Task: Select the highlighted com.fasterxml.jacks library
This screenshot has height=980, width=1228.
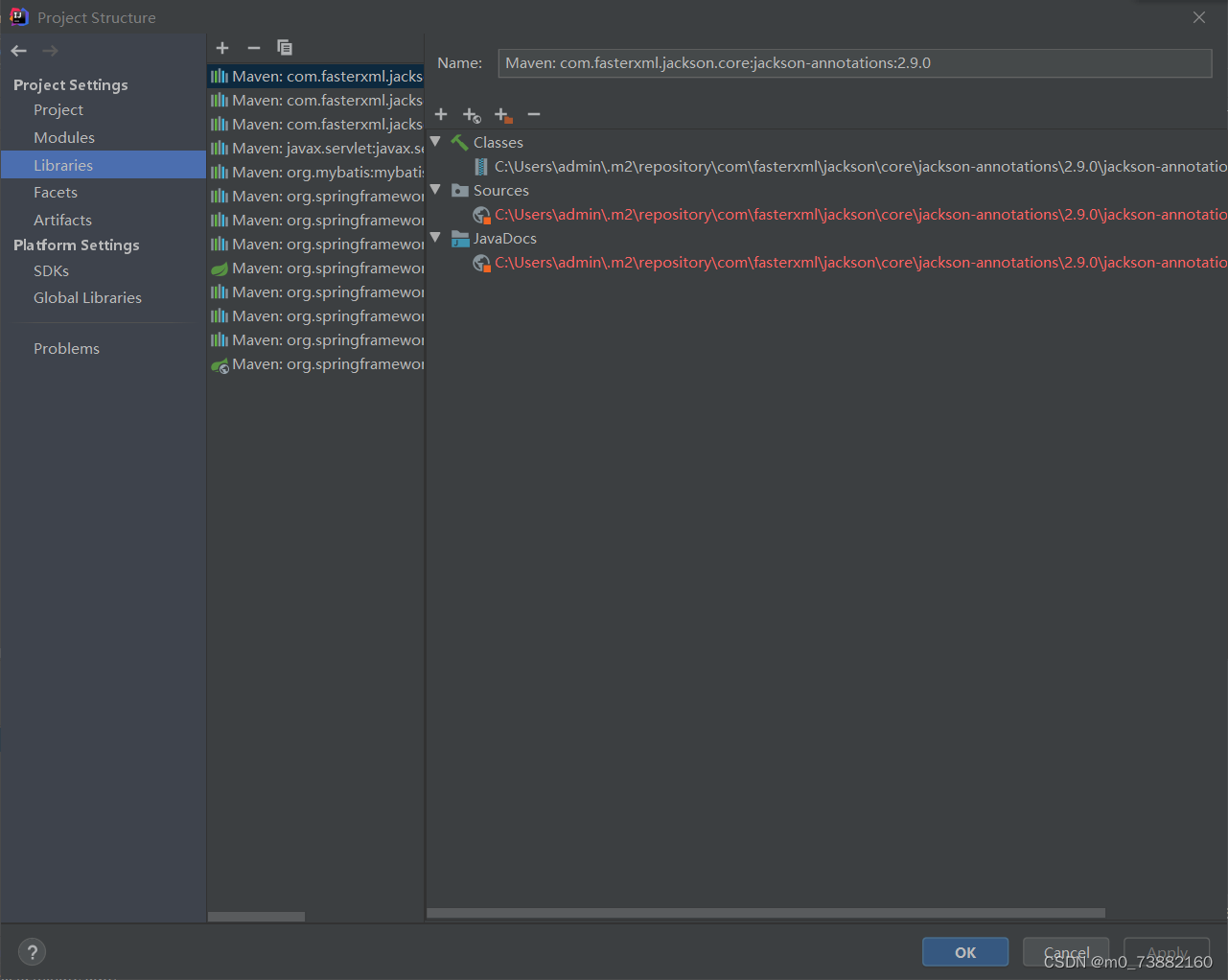Action: click(x=315, y=77)
